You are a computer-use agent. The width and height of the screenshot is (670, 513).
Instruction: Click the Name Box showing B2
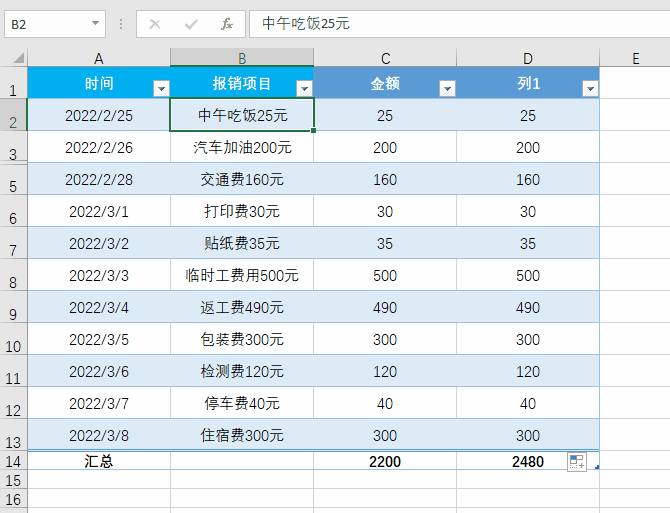55,24
